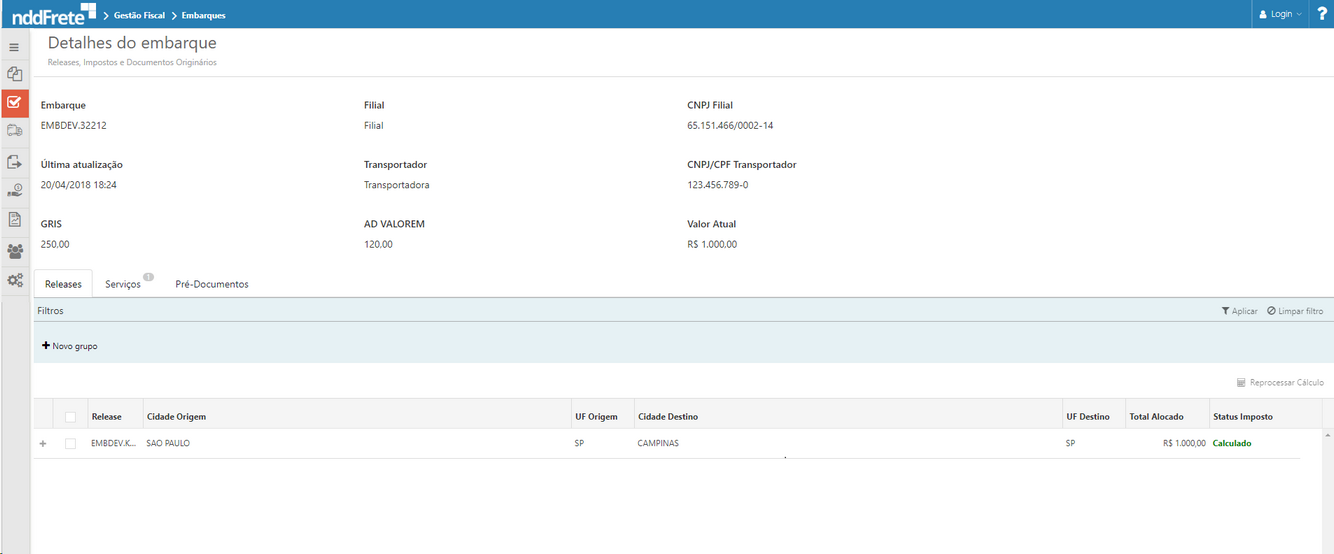Click the help question mark icon

click(x=1322, y=14)
